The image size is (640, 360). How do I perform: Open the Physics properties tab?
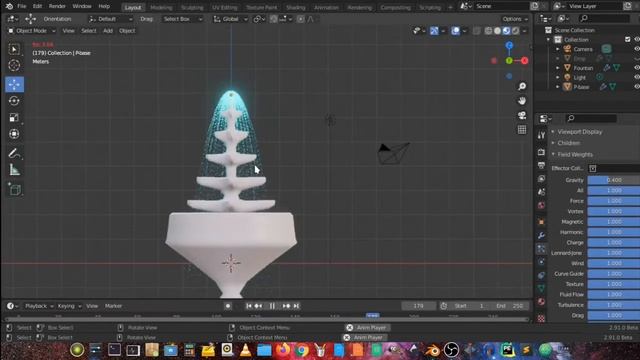point(541,262)
